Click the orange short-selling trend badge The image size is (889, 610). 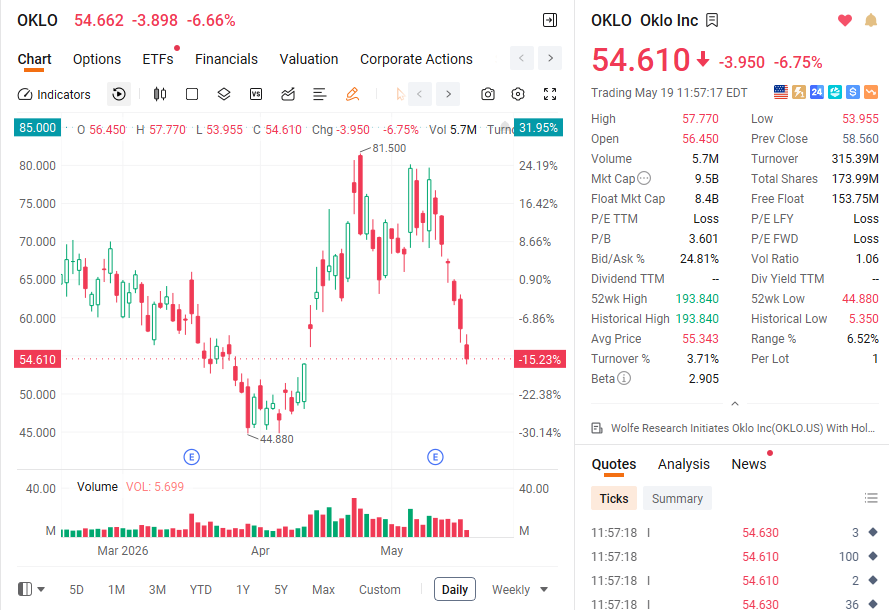click(x=871, y=92)
